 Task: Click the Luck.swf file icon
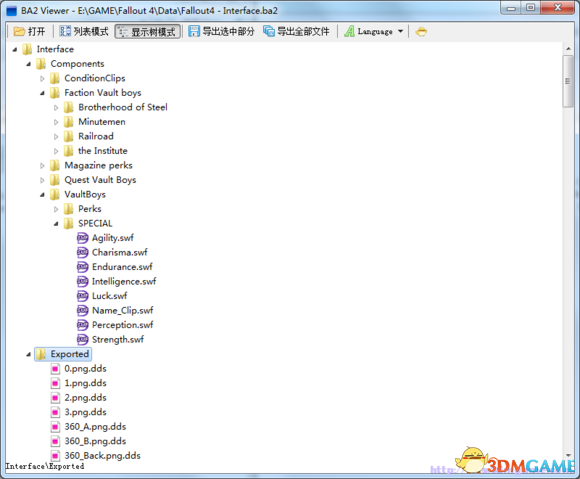[82, 296]
